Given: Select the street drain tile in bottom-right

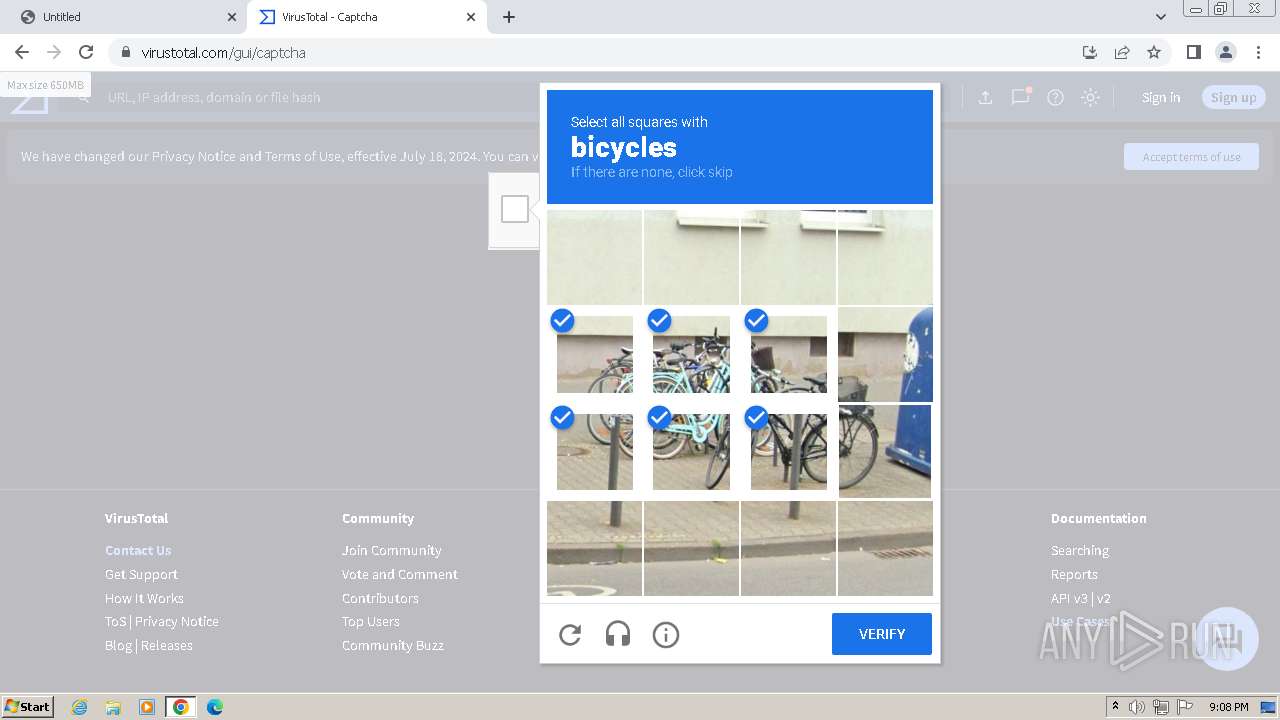Looking at the screenshot, I should point(885,548).
